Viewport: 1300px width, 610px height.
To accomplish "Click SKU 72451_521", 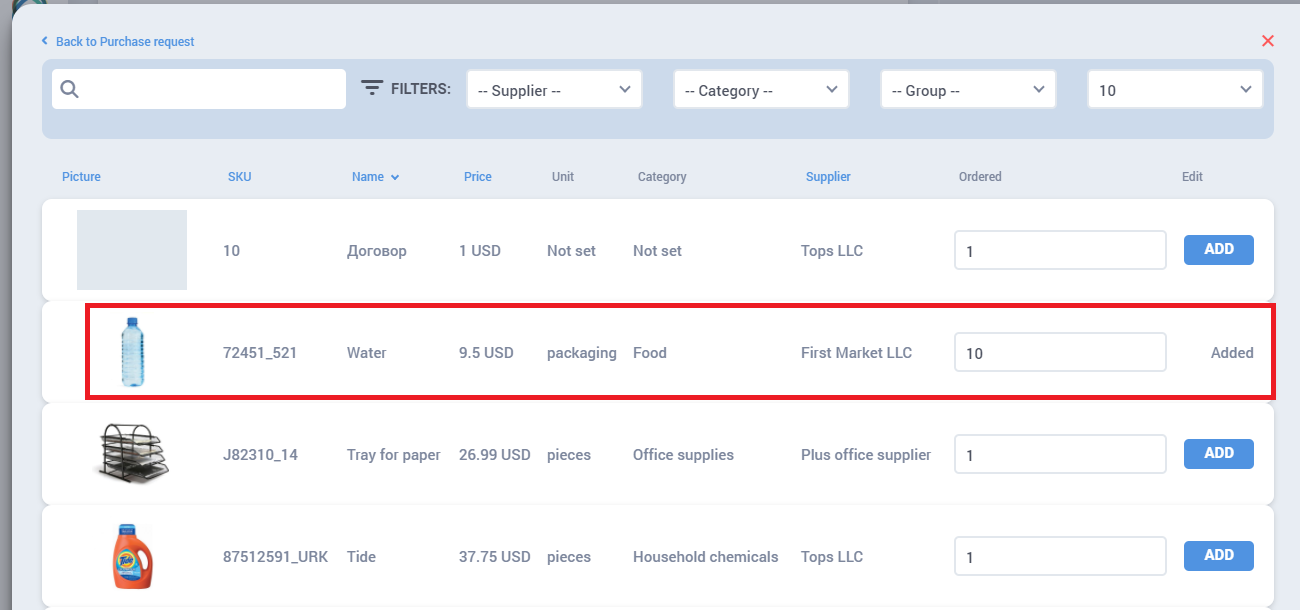I will [260, 353].
